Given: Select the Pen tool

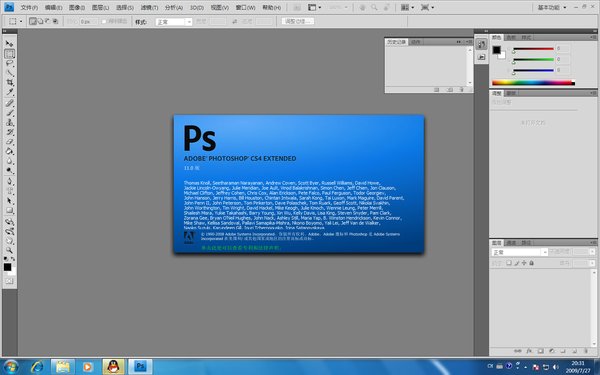Looking at the screenshot, I should (x=10, y=182).
